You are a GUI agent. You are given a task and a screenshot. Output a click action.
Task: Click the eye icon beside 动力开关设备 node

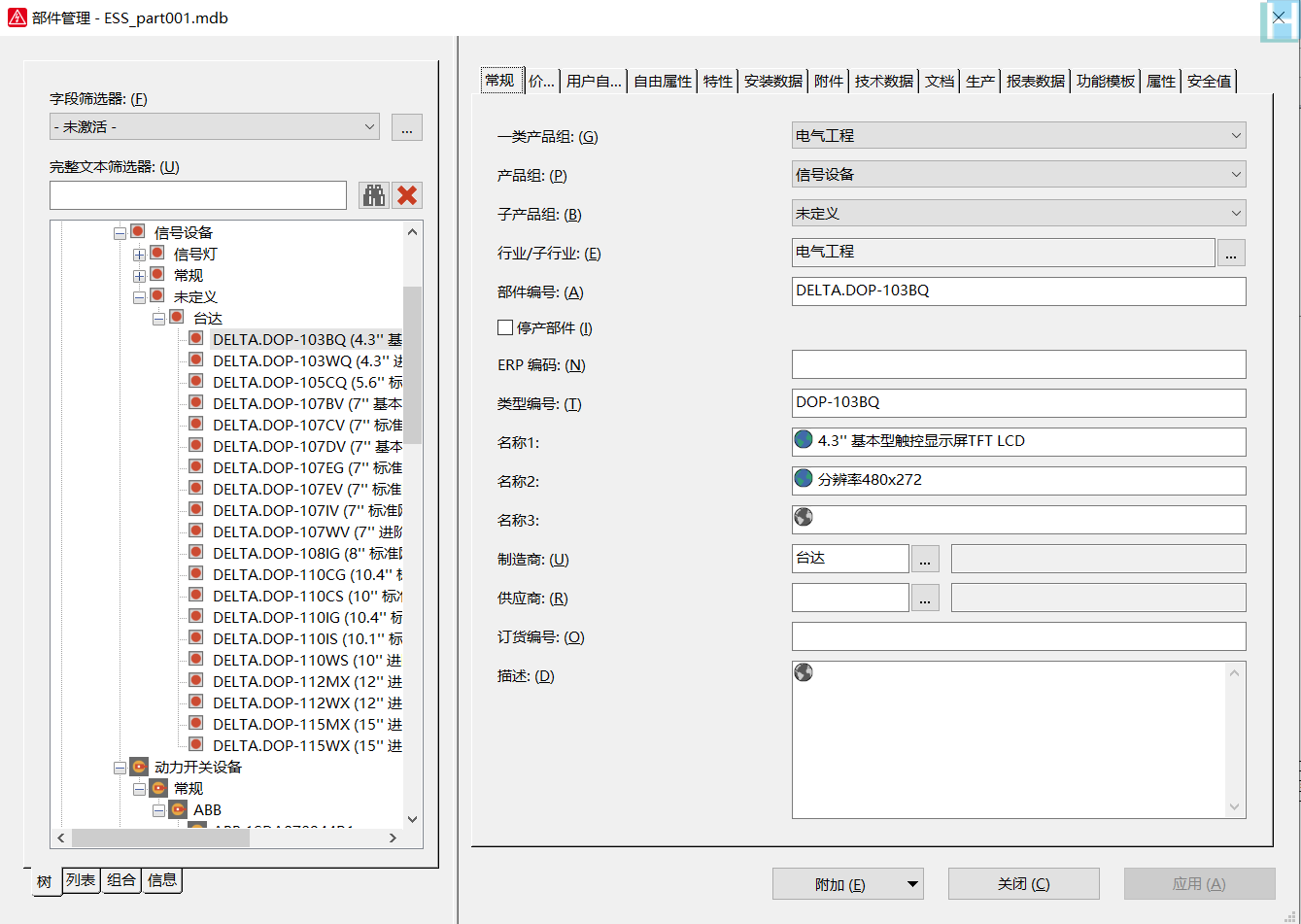tap(139, 767)
